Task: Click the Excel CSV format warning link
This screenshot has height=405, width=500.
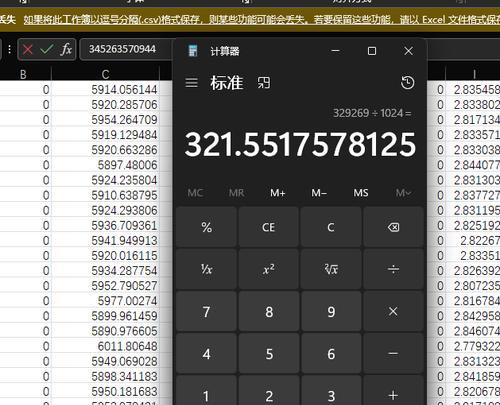Action: click(x=262, y=20)
